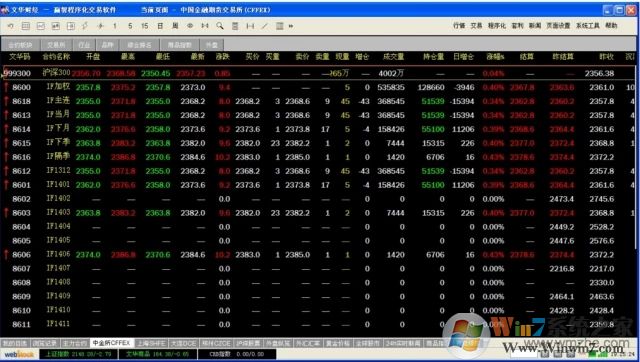Image resolution: width=640 pixels, height=362 pixels.
Task: Click the magnifier search icon
Action: (x=220, y=26)
